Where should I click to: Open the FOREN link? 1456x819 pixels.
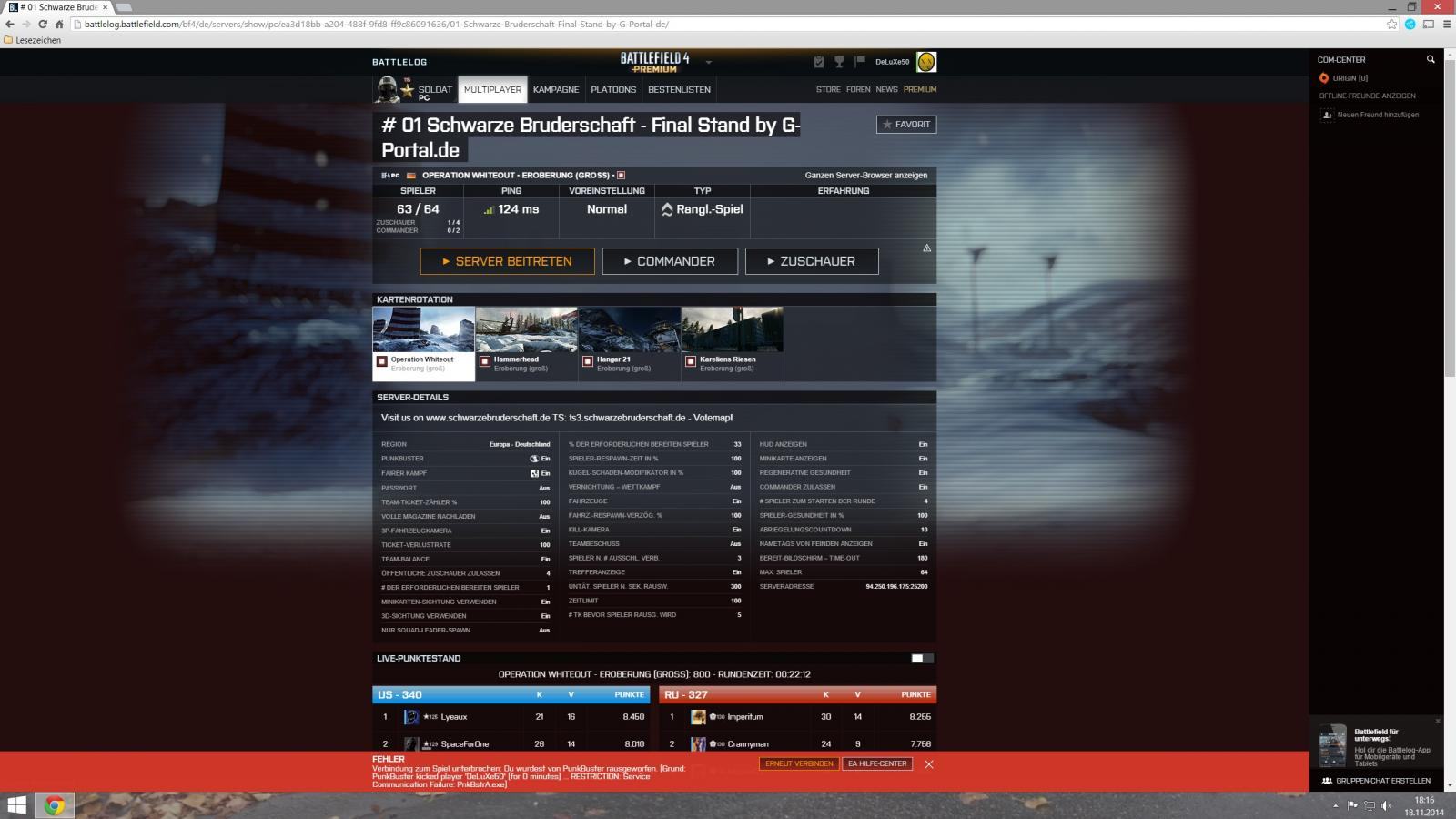click(x=858, y=89)
